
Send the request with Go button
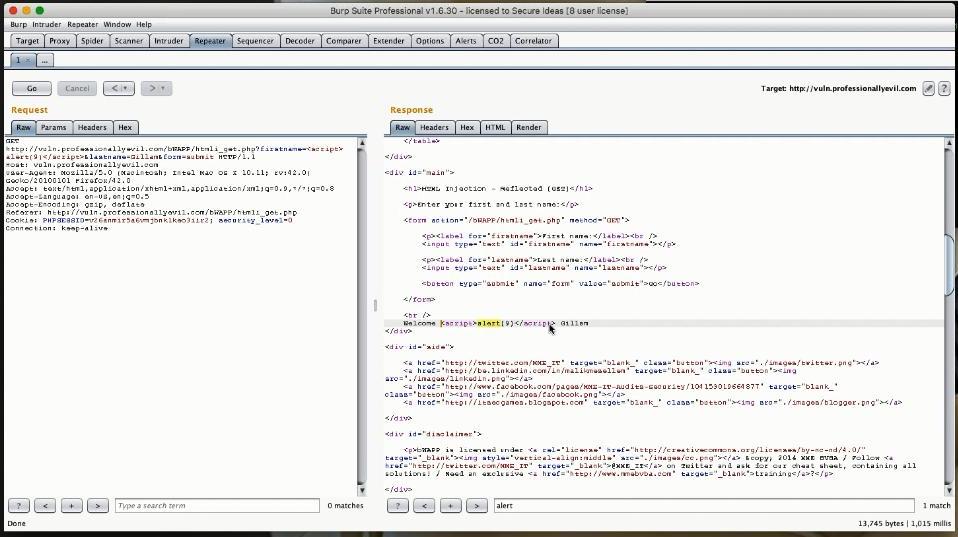click(x=32, y=89)
